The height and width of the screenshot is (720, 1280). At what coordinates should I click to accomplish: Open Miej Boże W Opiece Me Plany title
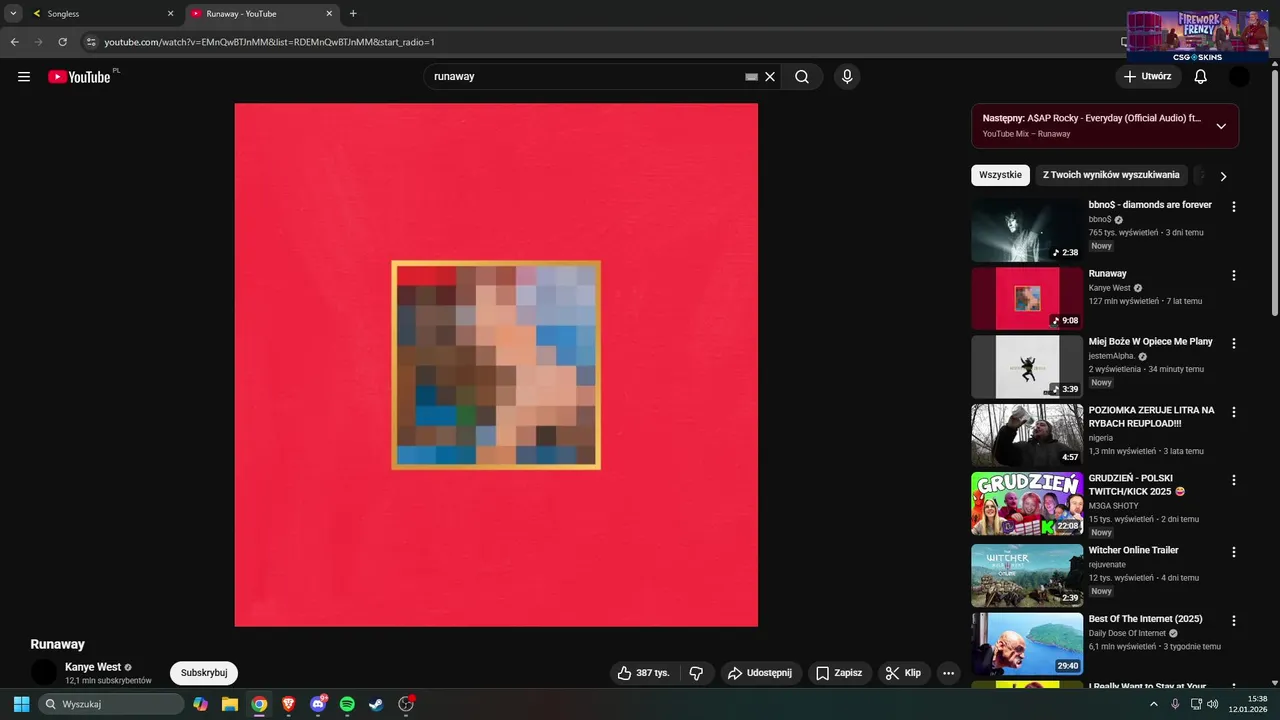pyautogui.click(x=1150, y=342)
